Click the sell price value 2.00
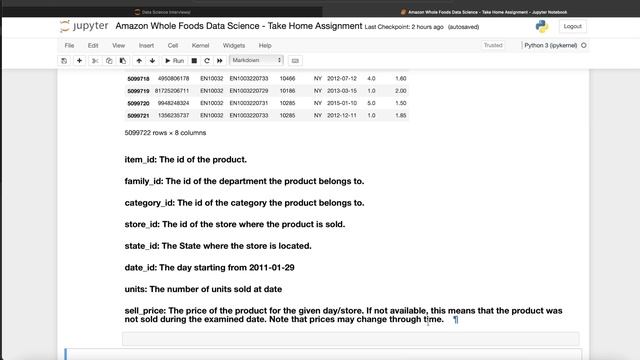The image size is (640, 360). tap(400, 91)
